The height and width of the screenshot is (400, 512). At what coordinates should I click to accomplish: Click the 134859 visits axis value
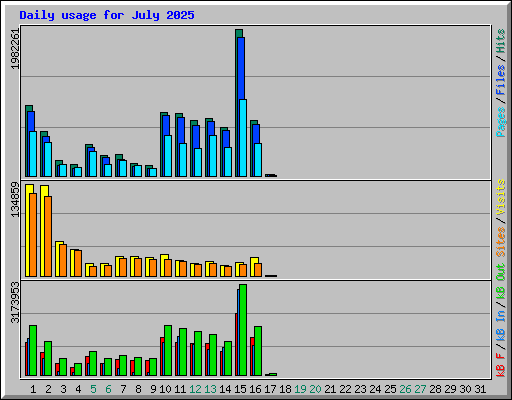tap(15, 199)
